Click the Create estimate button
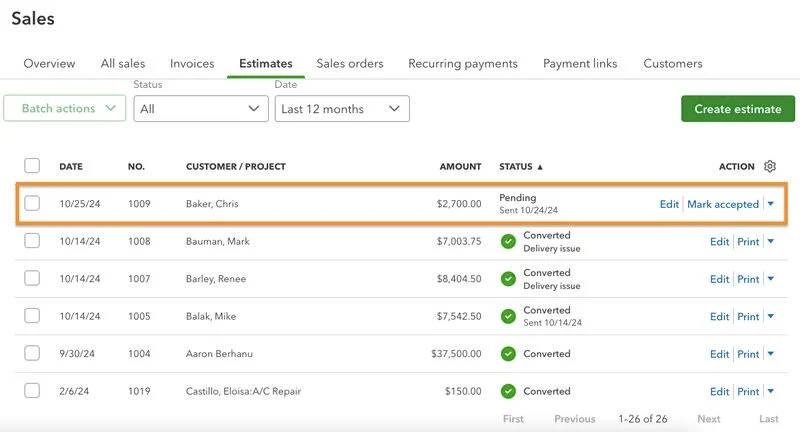Image resolution: width=800 pixels, height=432 pixels. click(738, 109)
